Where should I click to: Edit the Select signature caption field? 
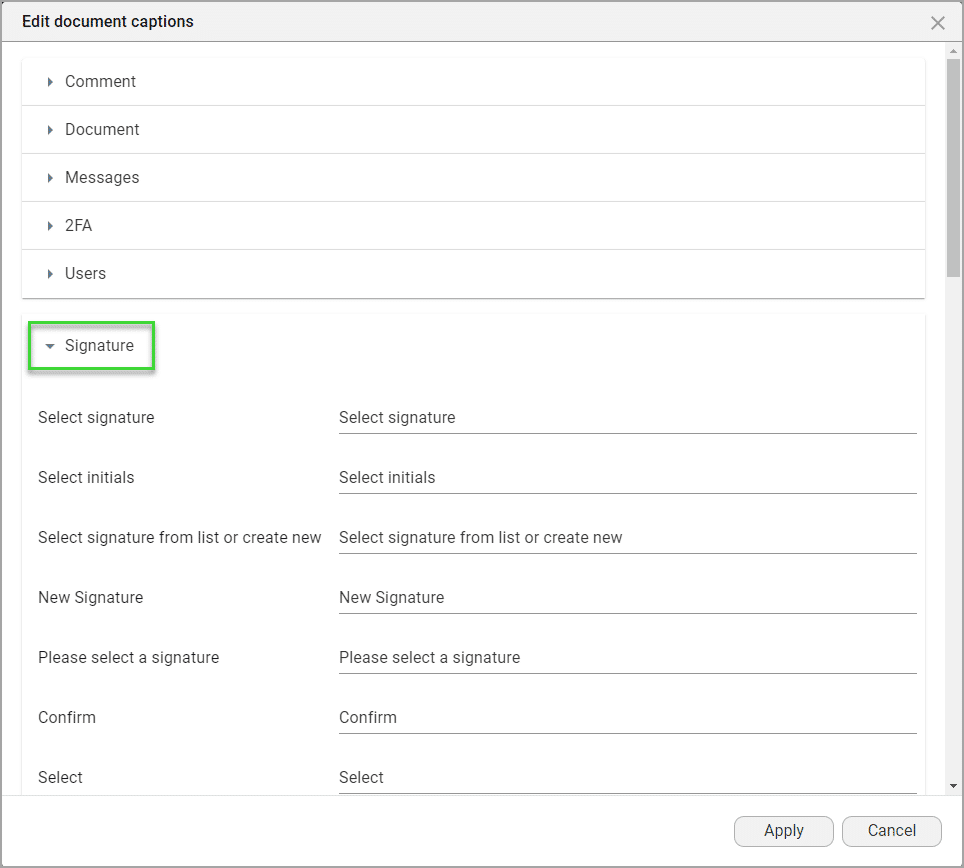[x=627, y=417]
